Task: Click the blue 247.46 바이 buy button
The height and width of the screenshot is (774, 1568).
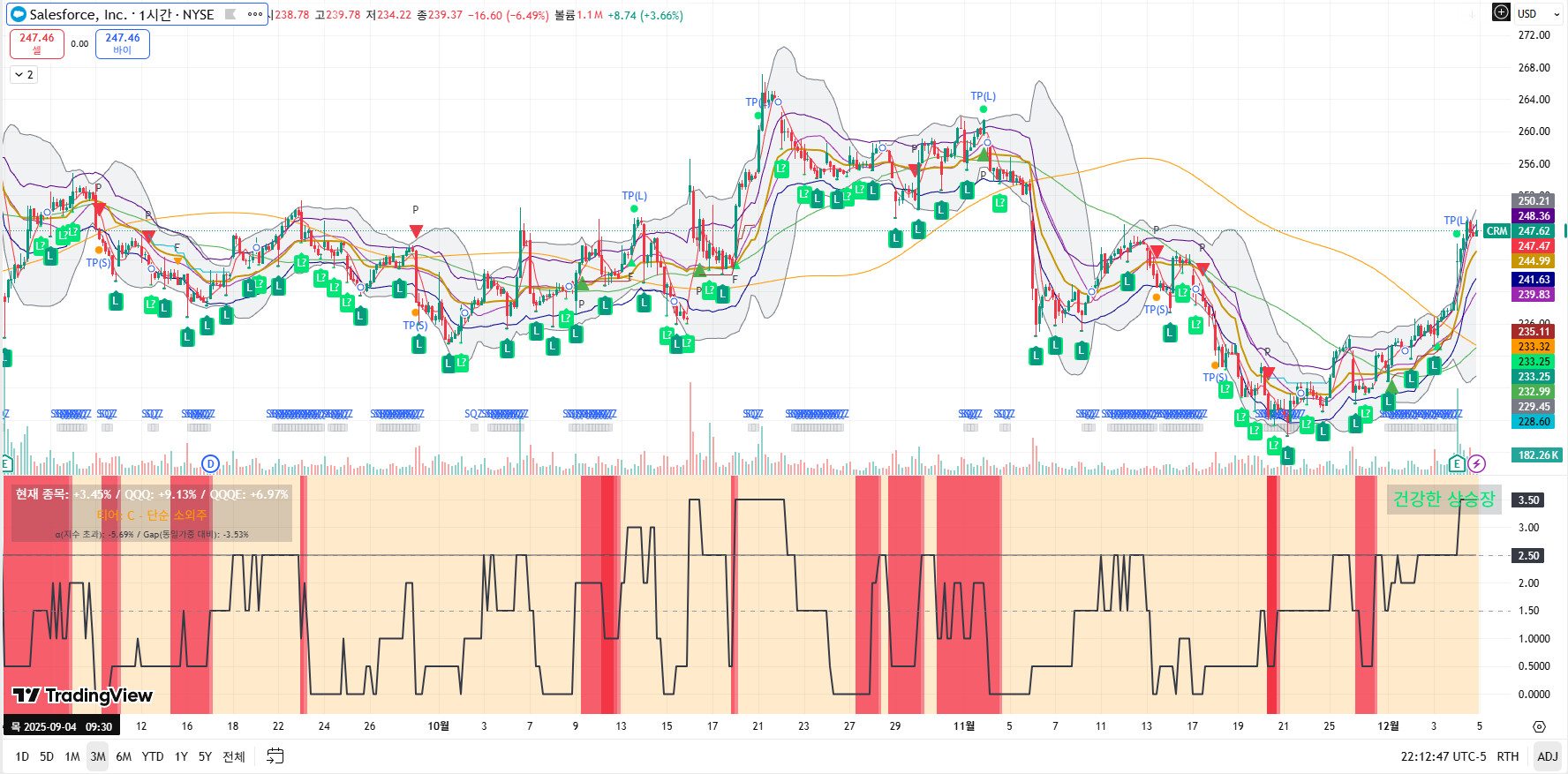Action: tap(123, 44)
